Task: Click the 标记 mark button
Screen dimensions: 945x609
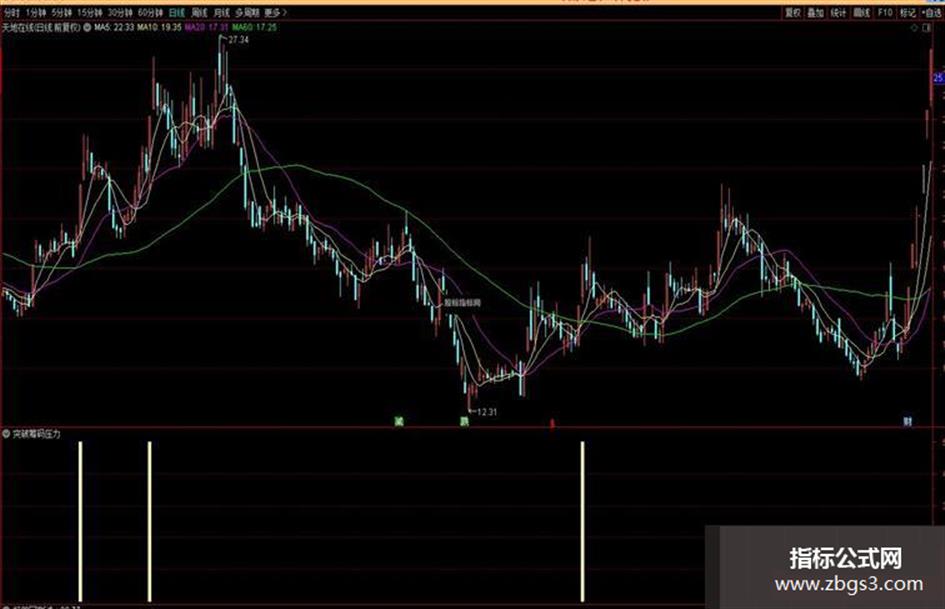Action: click(x=908, y=13)
